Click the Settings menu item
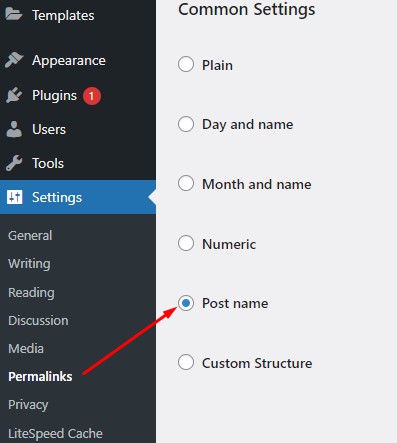397x443 pixels. pos(78,197)
